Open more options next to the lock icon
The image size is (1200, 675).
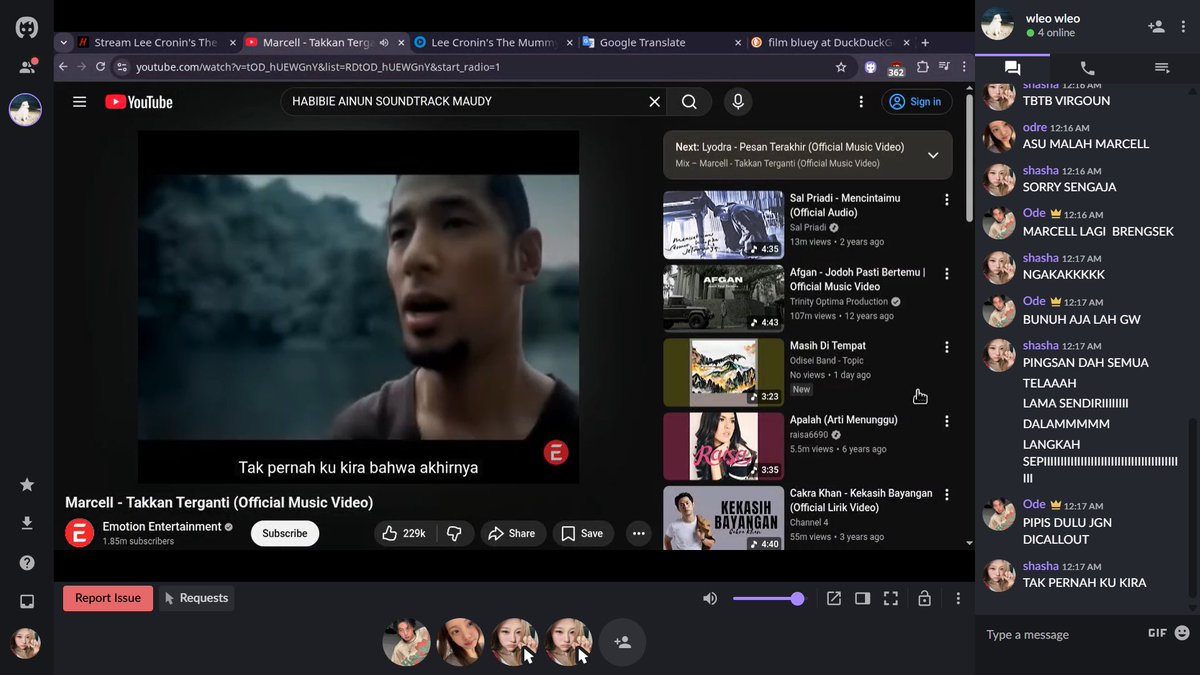(x=958, y=599)
